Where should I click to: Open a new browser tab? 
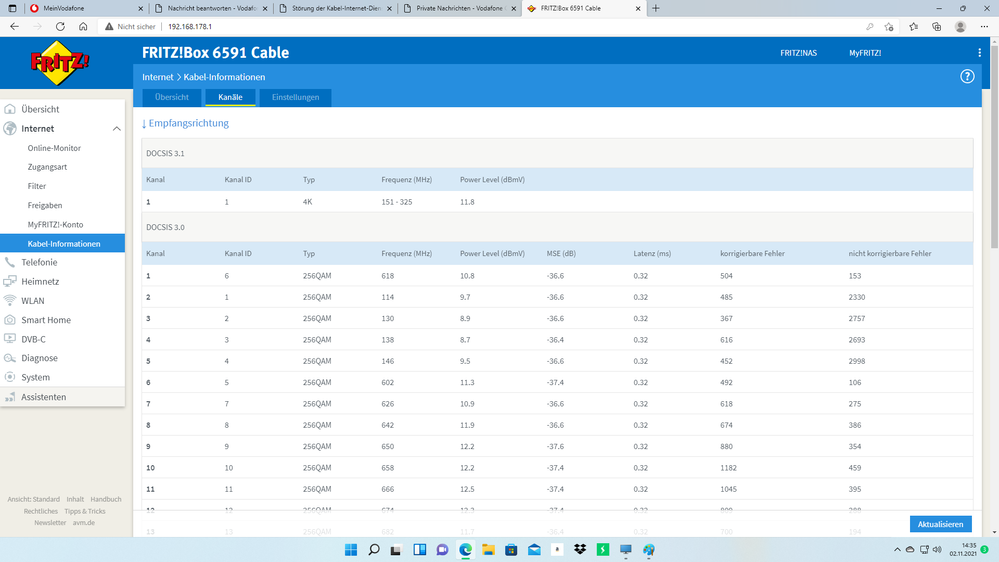point(656,8)
